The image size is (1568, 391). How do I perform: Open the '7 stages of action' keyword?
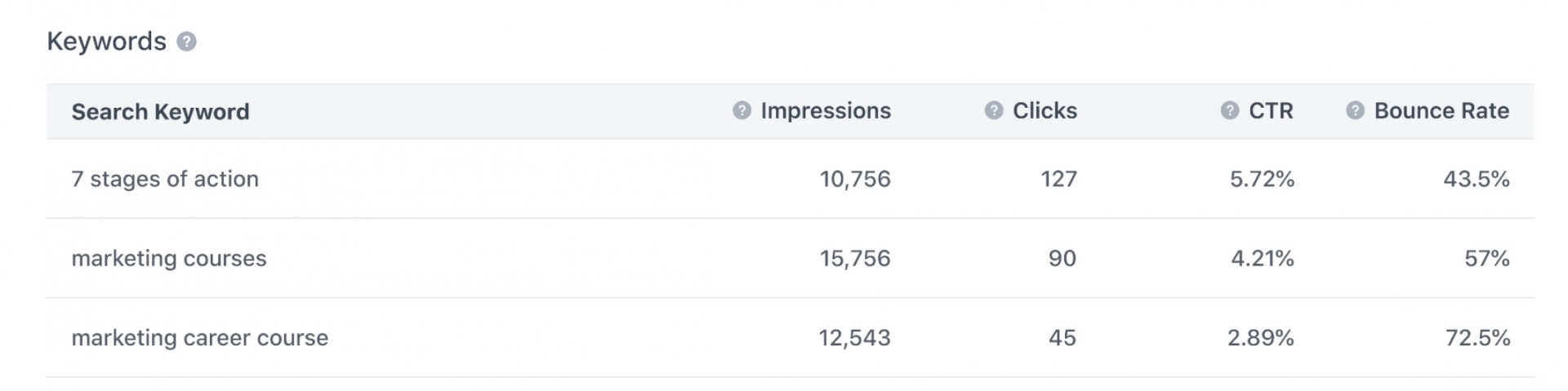pos(165,179)
